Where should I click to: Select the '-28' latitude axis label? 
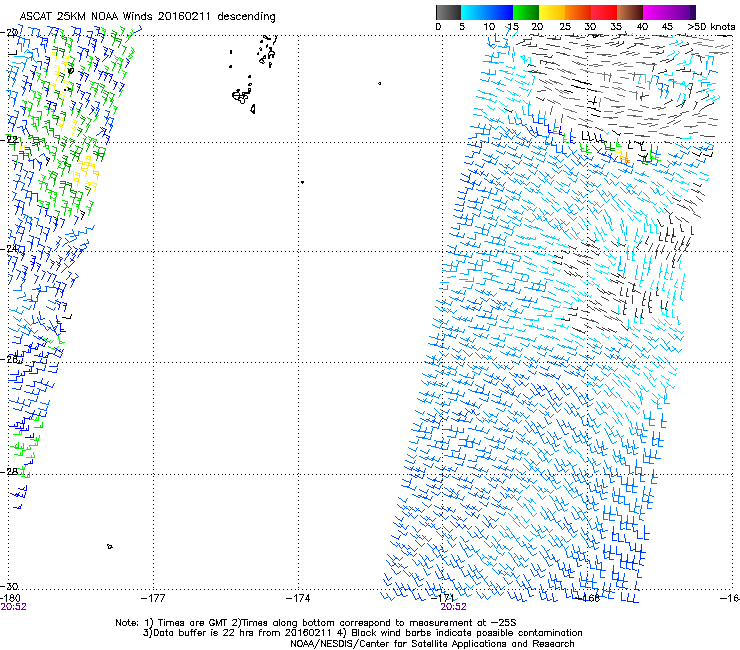[x=9, y=471]
